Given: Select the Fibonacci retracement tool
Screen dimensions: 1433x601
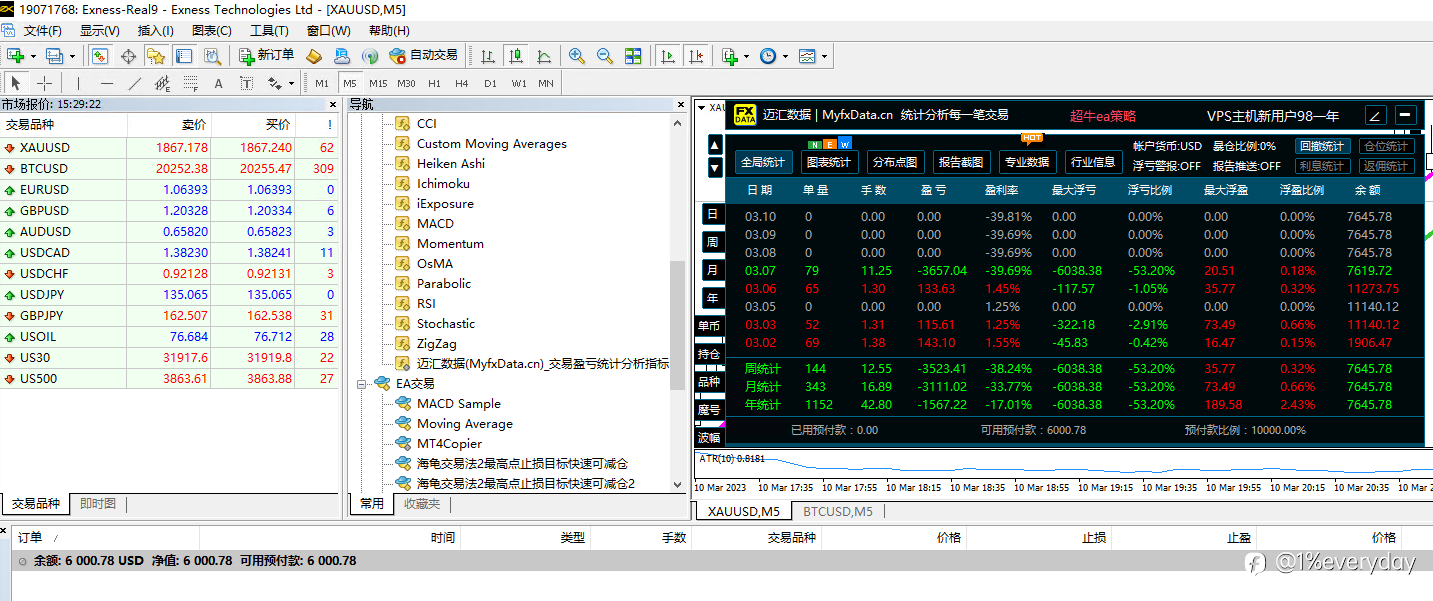Looking at the screenshot, I should coord(191,83).
